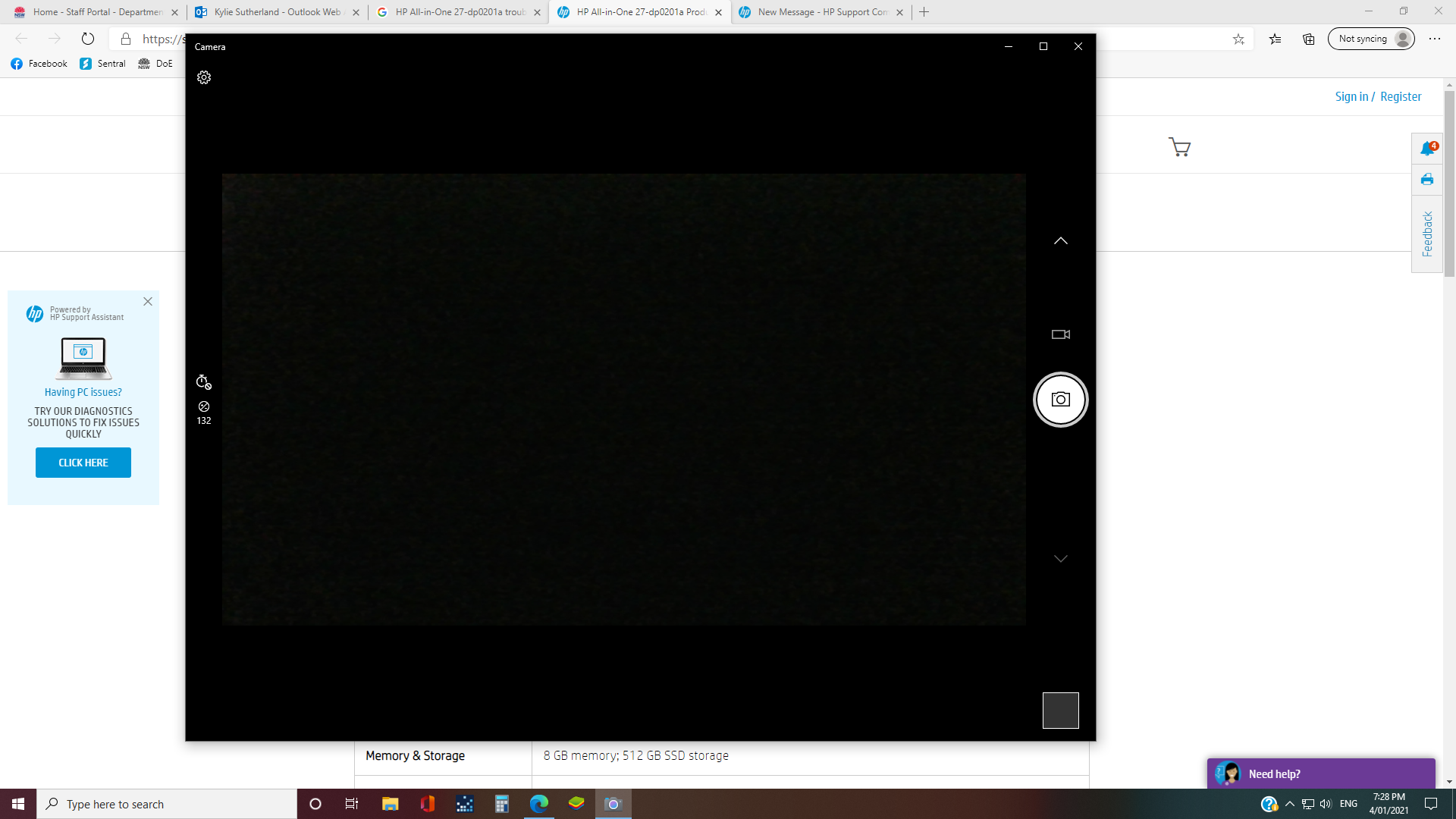This screenshot has width=1456, height=819.
Task: Click the notification bell showing 4 alerts
Action: pyautogui.click(x=1426, y=149)
